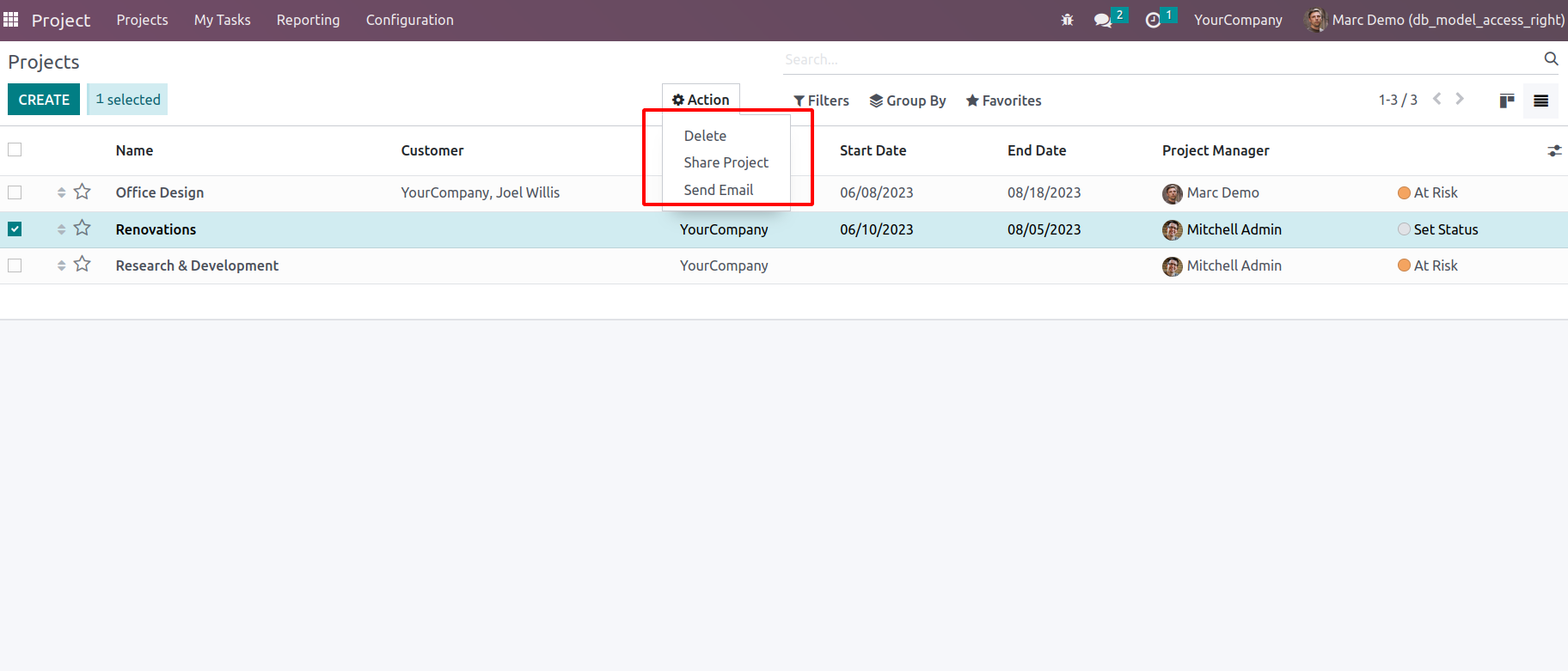The image size is (1568, 671).
Task: Uncheck the Renovations row checkbox
Action: (15, 229)
